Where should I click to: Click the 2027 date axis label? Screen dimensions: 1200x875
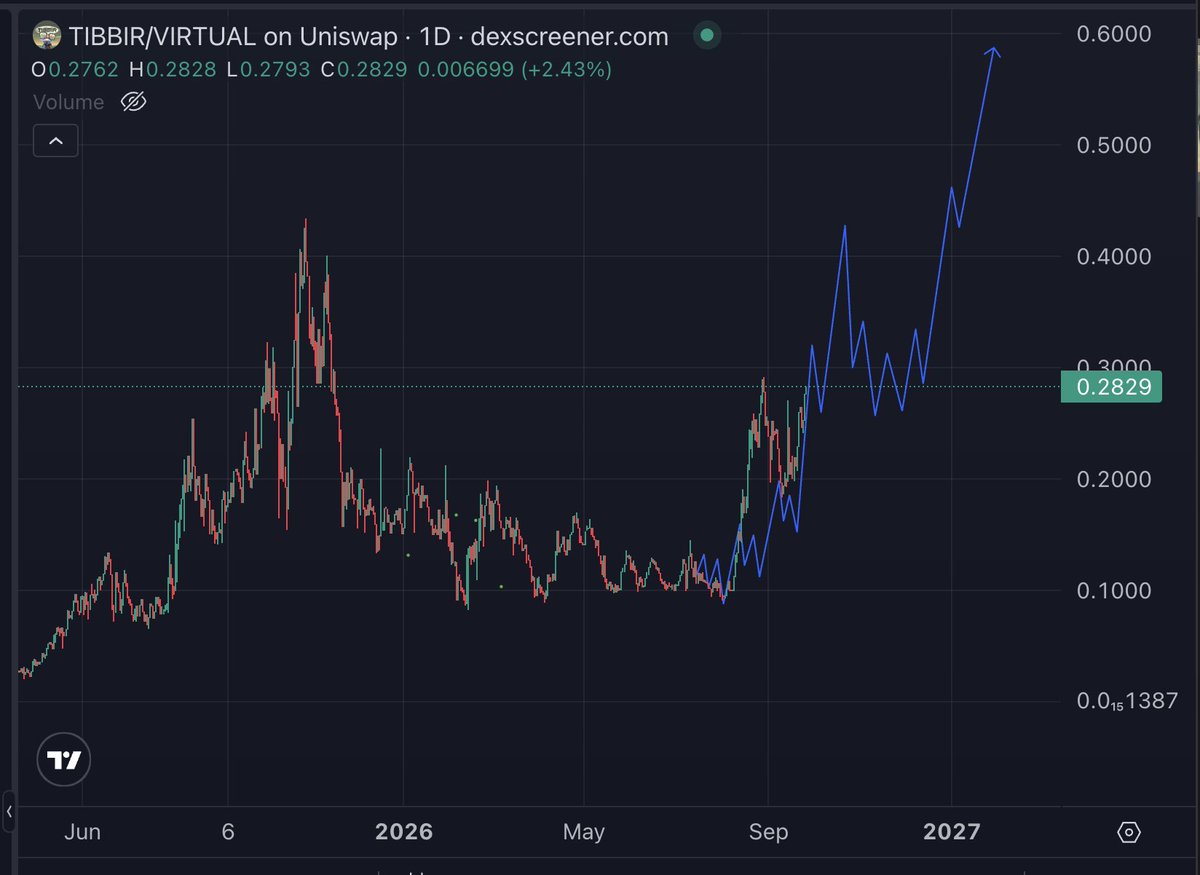[x=952, y=832]
